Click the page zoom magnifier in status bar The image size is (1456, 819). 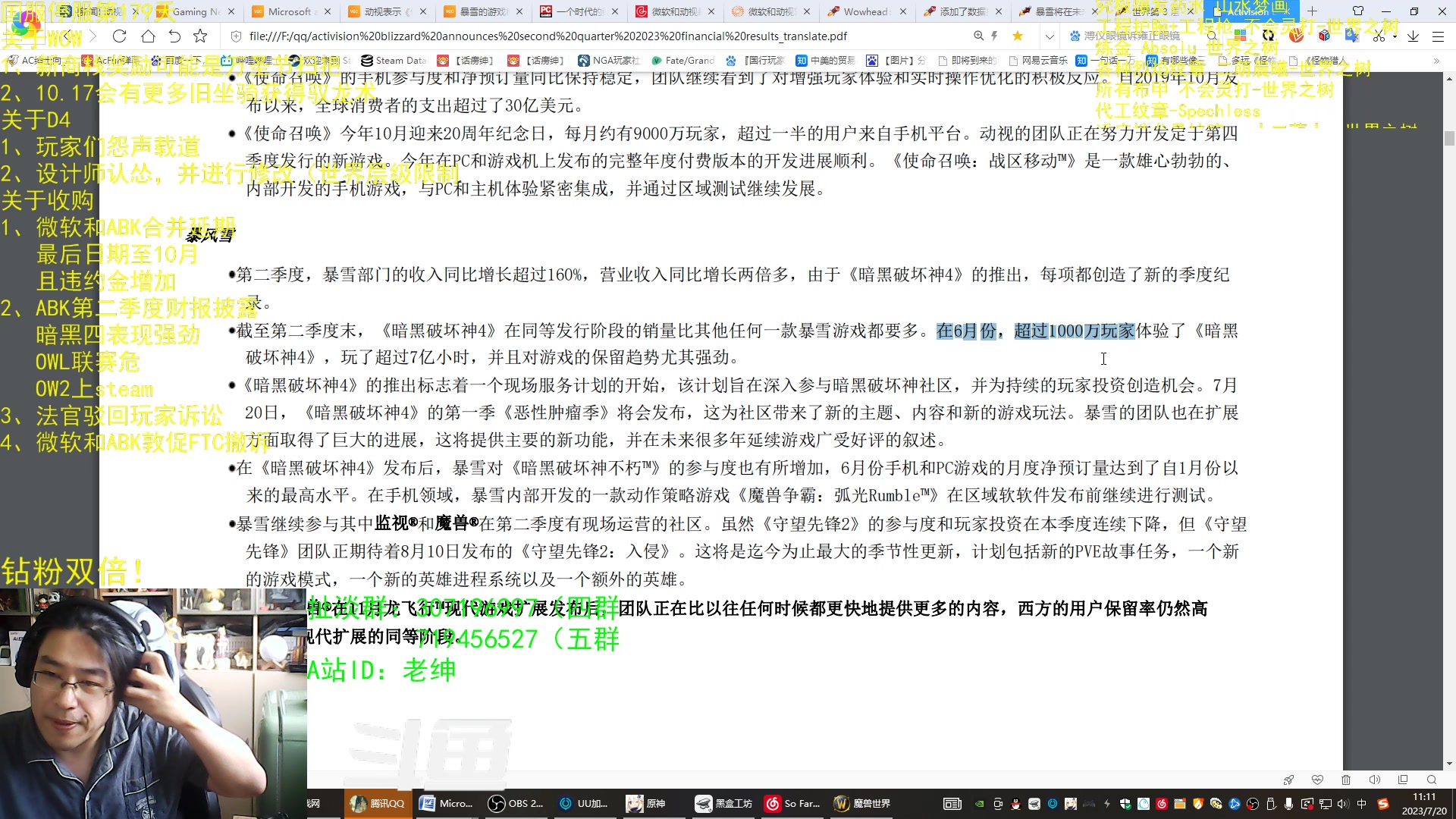(x=1432, y=780)
